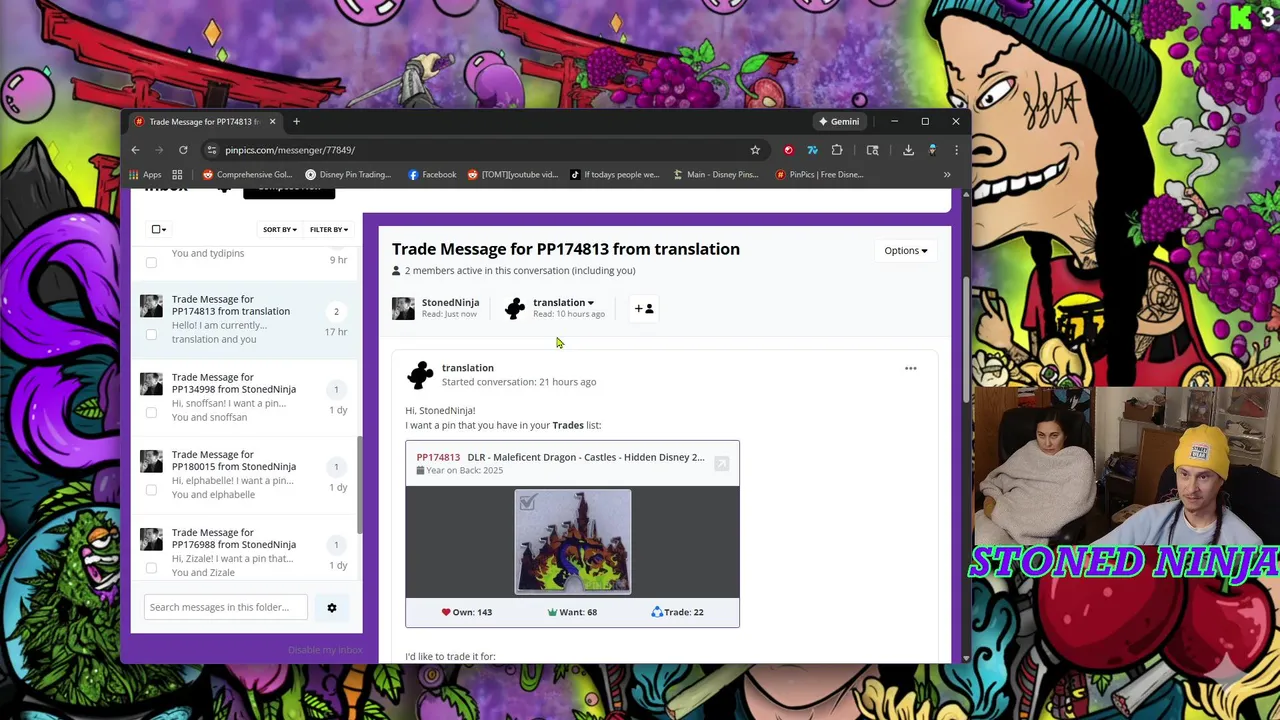Tick checkbox for PP176988 Zizale message
Screen dimensions: 1280x720
[151, 568]
